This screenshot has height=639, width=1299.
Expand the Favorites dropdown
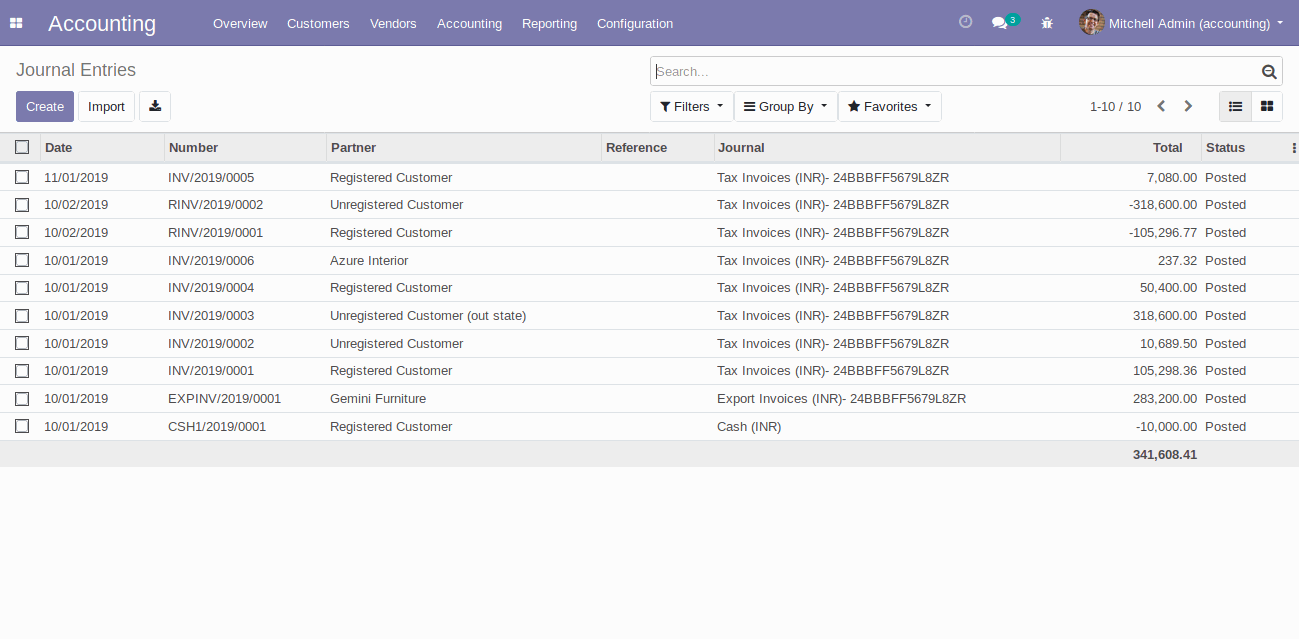click(889, 107)
